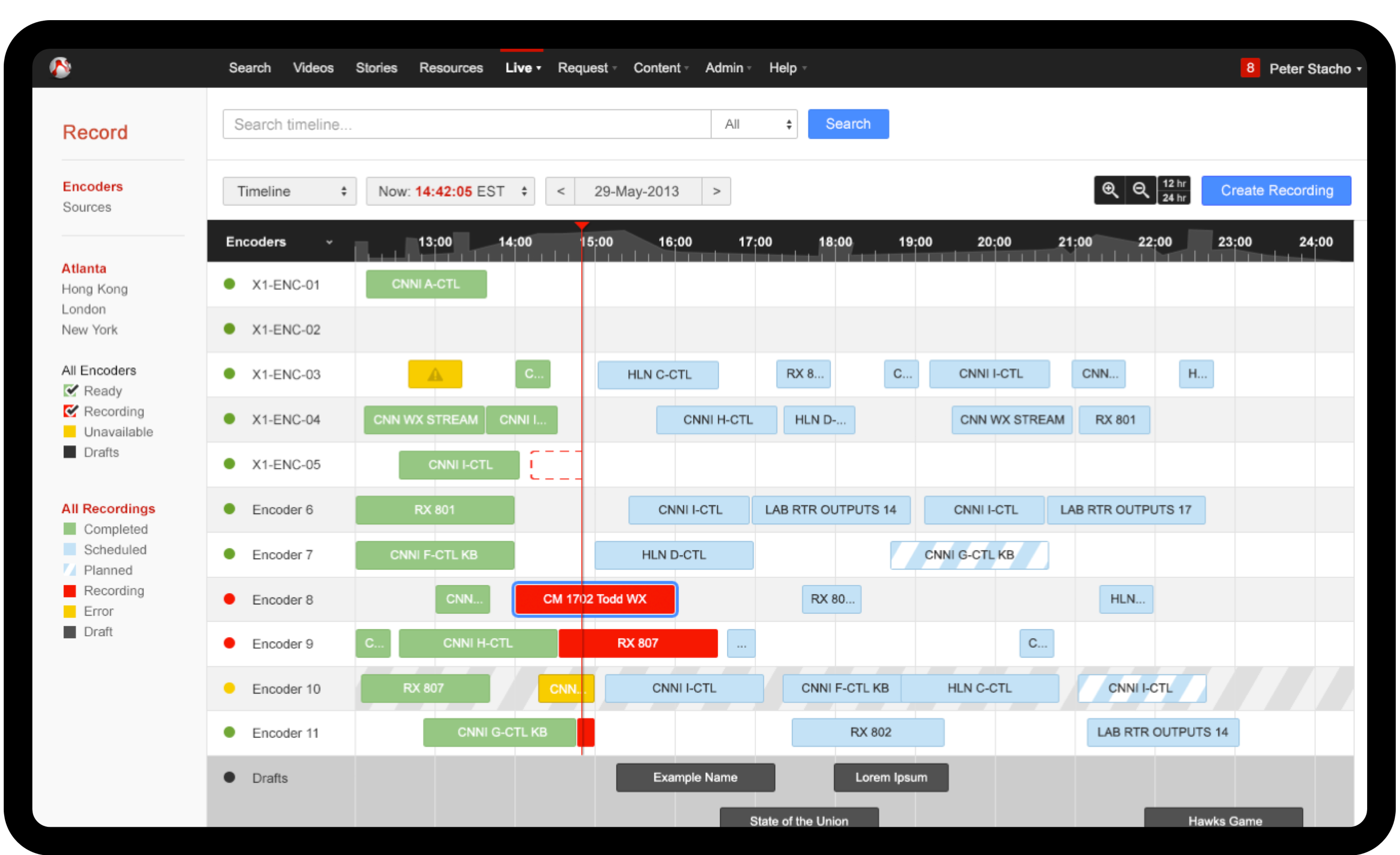Open the All search filter dropdown
This screenshot has height=855, width=1400.
click(x=755, y=124)
